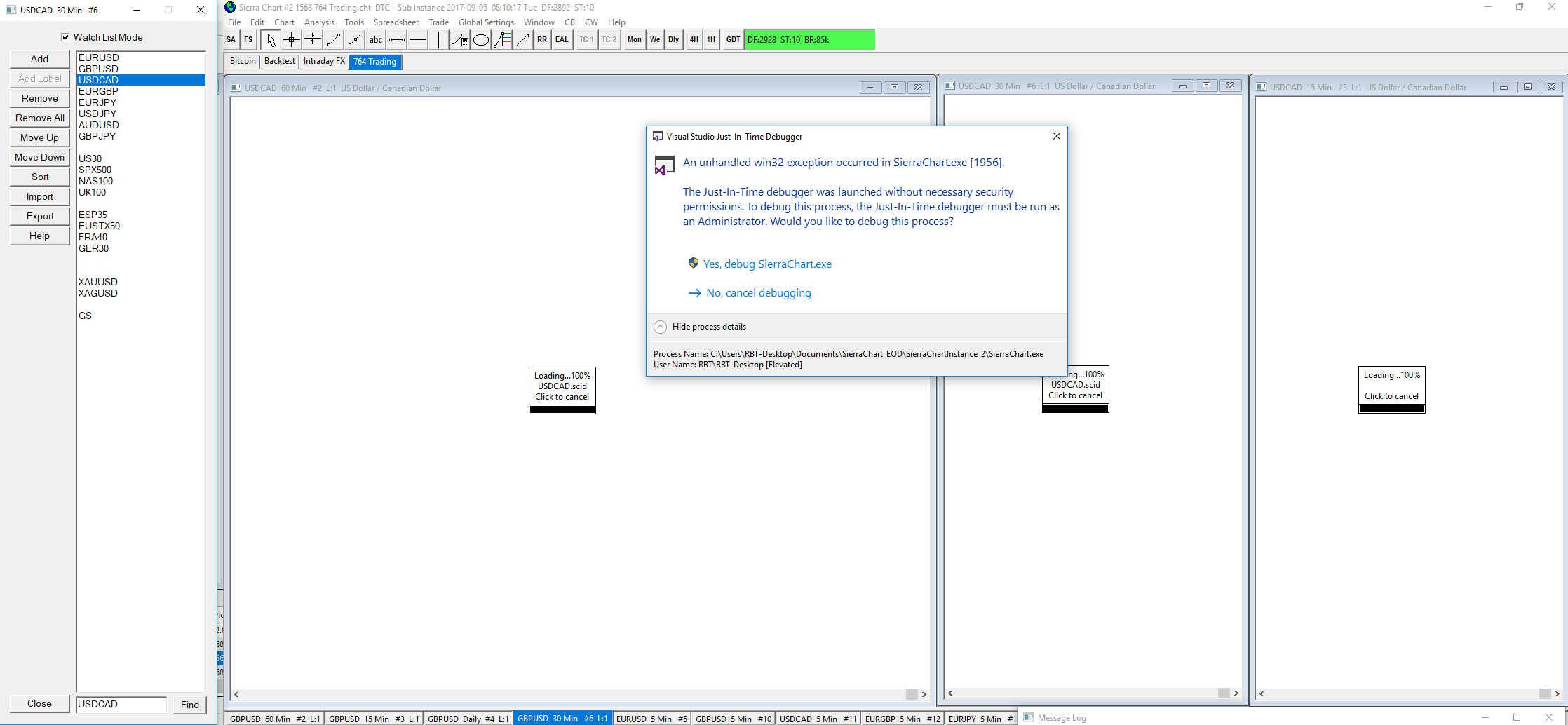Screen dimensions: 1568x725
Task: Collapse the Hide process details expander
Action: tap(660, 327)
